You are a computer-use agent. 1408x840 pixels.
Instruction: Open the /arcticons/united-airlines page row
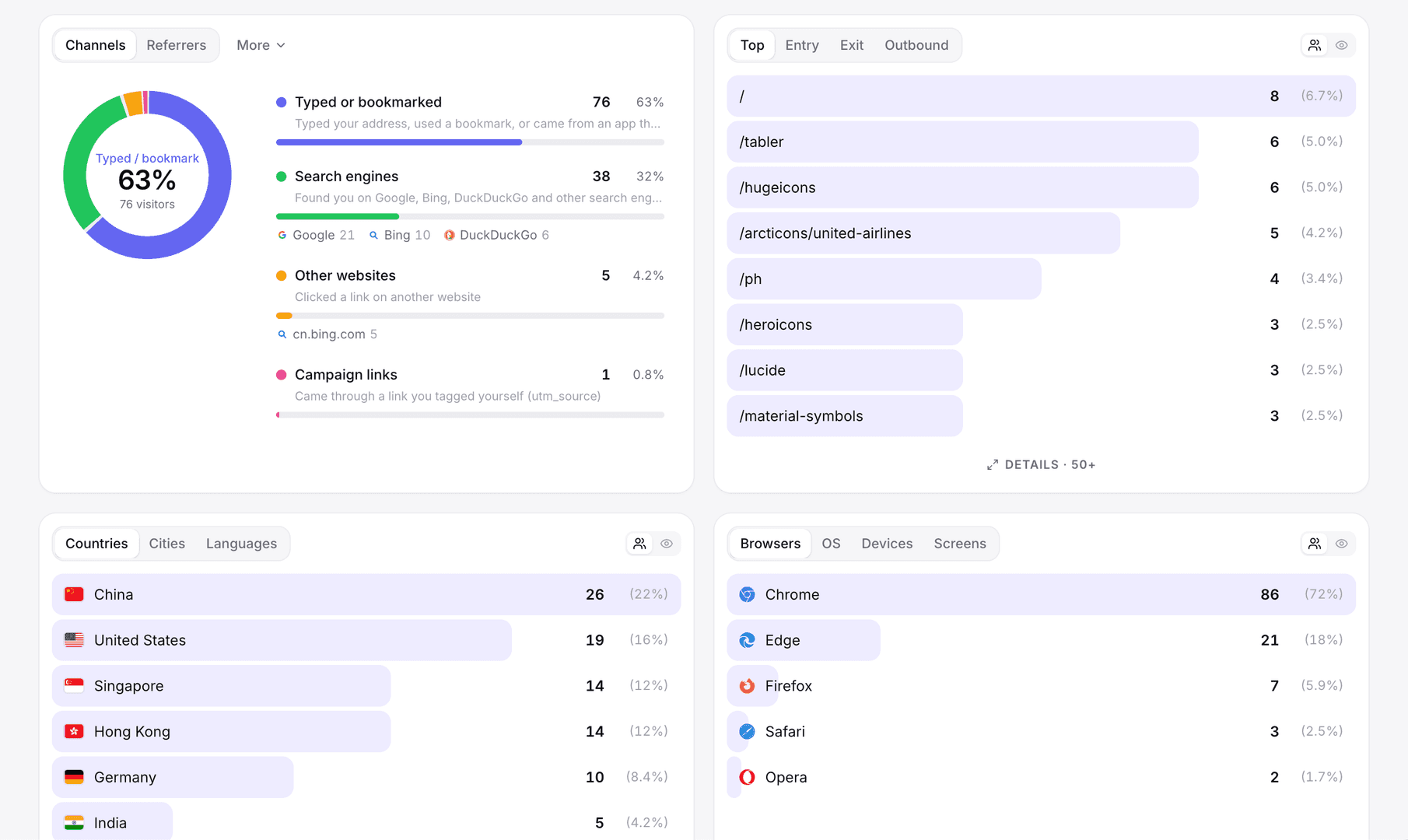tap(1041, 233)
